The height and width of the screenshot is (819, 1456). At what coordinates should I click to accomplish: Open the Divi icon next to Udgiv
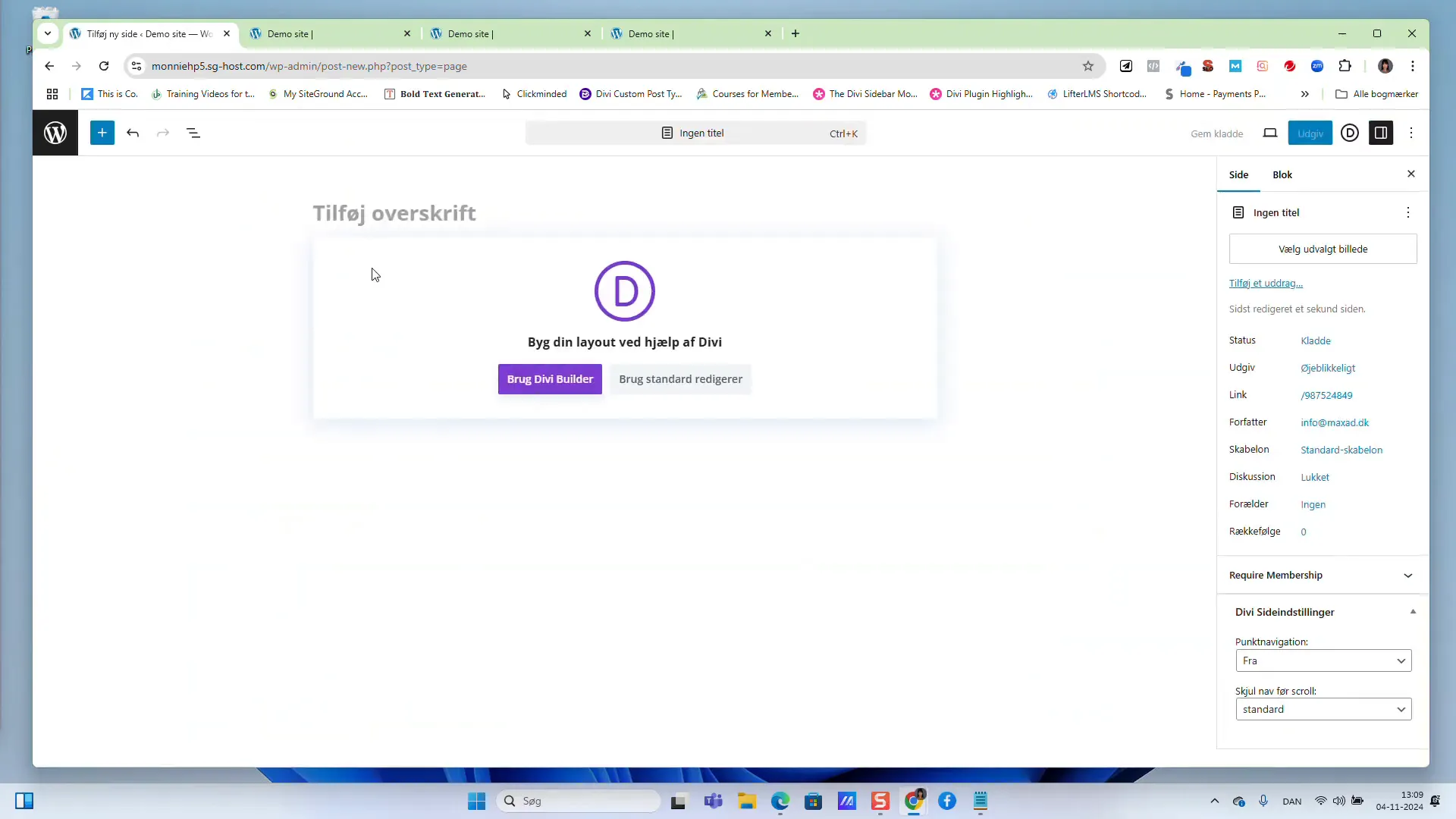[x=1351, y=133]
